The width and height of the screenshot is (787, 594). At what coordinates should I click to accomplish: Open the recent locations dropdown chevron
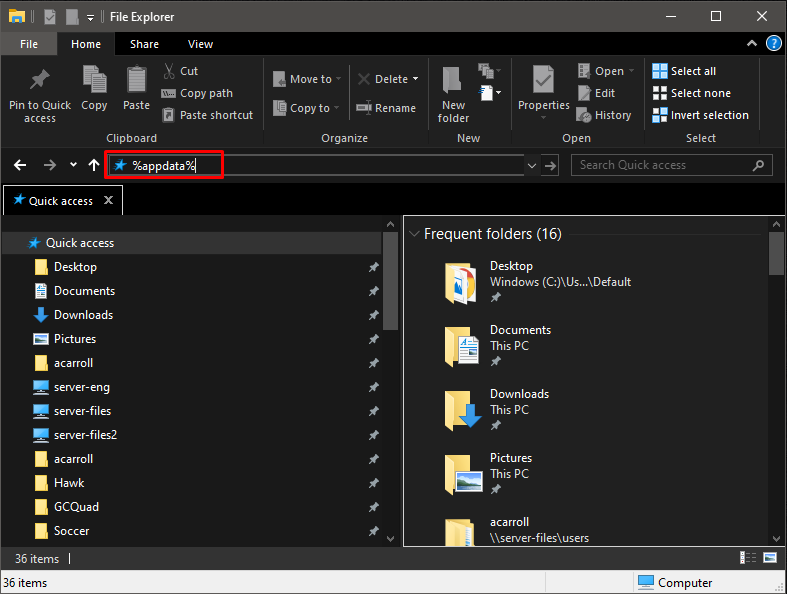tap(73, 165)
